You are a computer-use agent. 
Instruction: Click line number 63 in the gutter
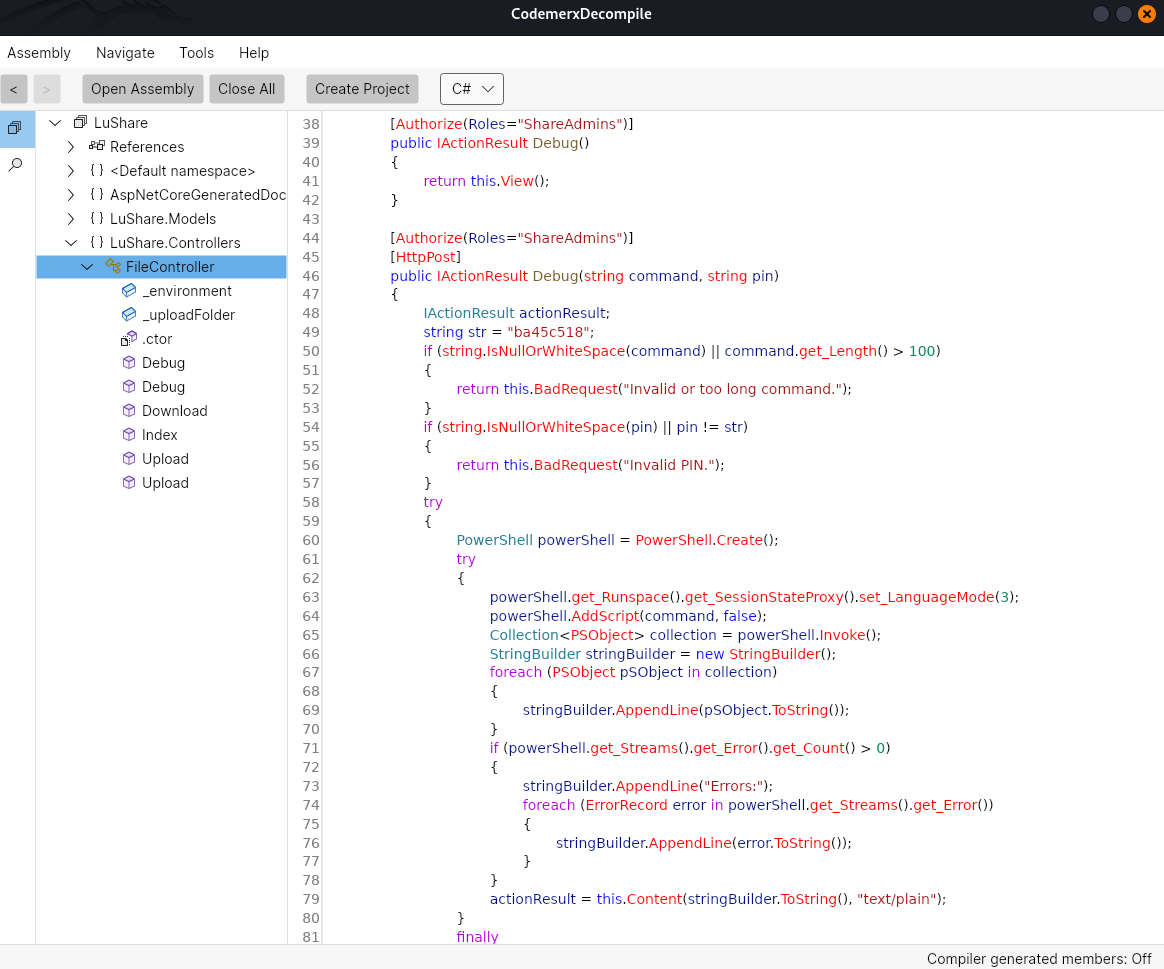point(311,597)
